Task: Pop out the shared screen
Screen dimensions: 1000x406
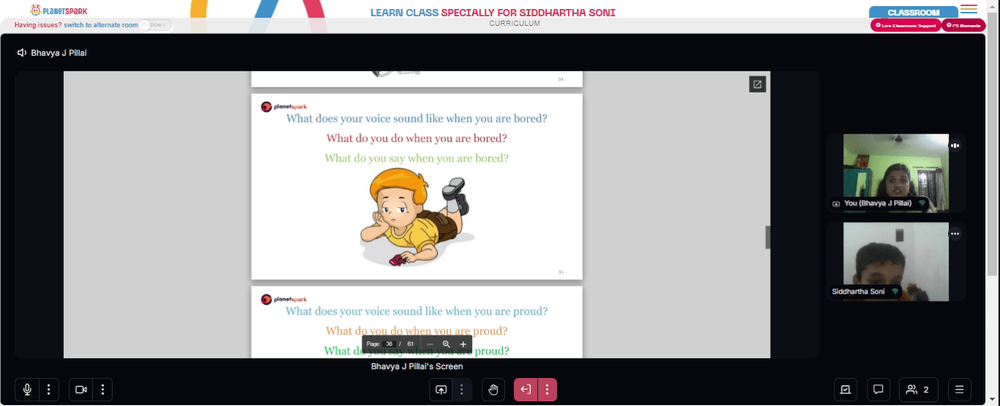Action: (x=757, y=84)
